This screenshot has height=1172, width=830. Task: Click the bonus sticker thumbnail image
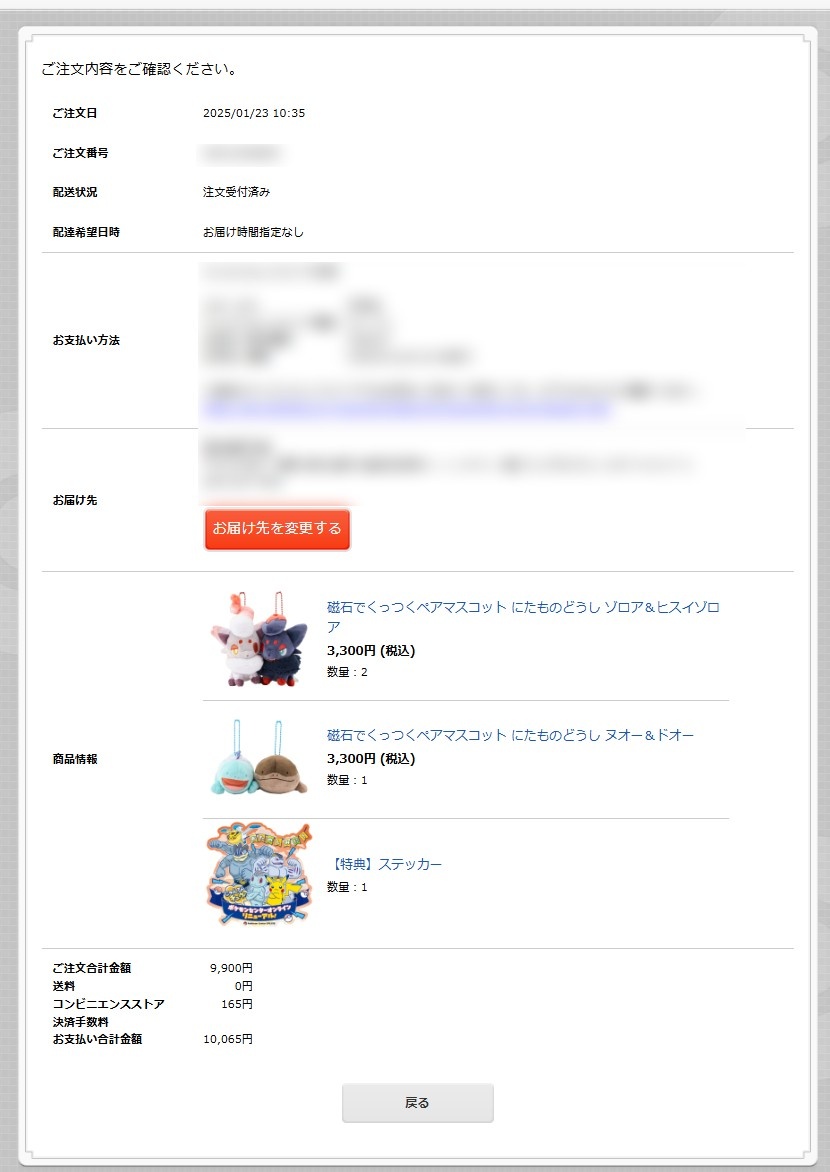click(259, 874)
